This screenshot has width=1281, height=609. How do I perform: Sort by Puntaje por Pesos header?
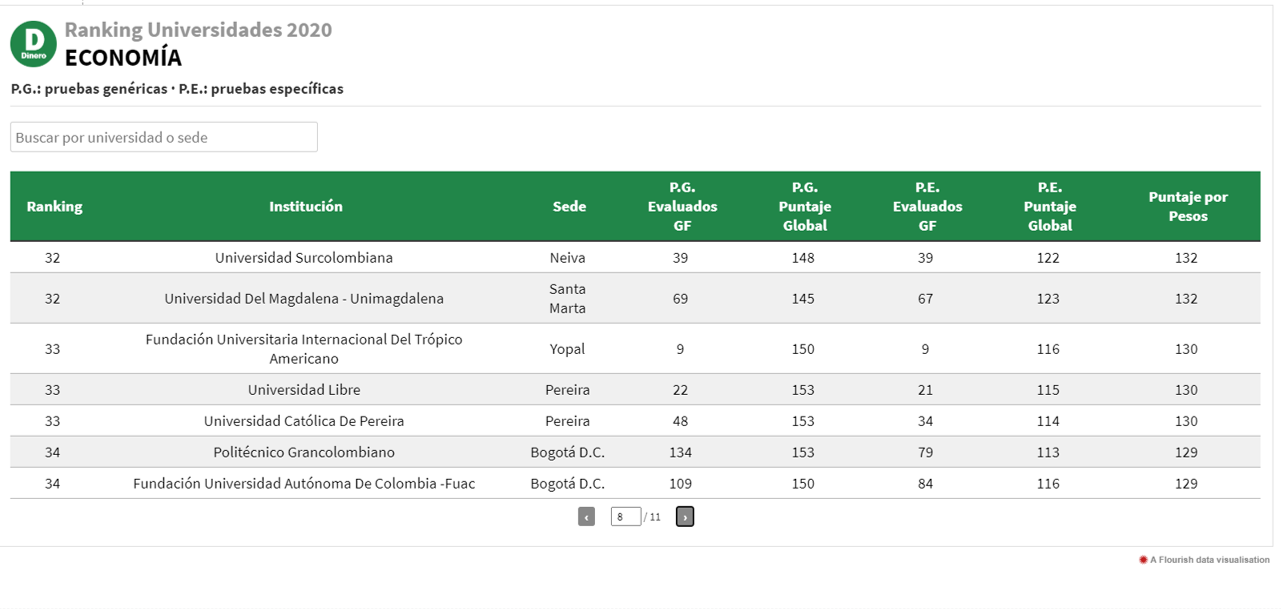[1188, 207]
